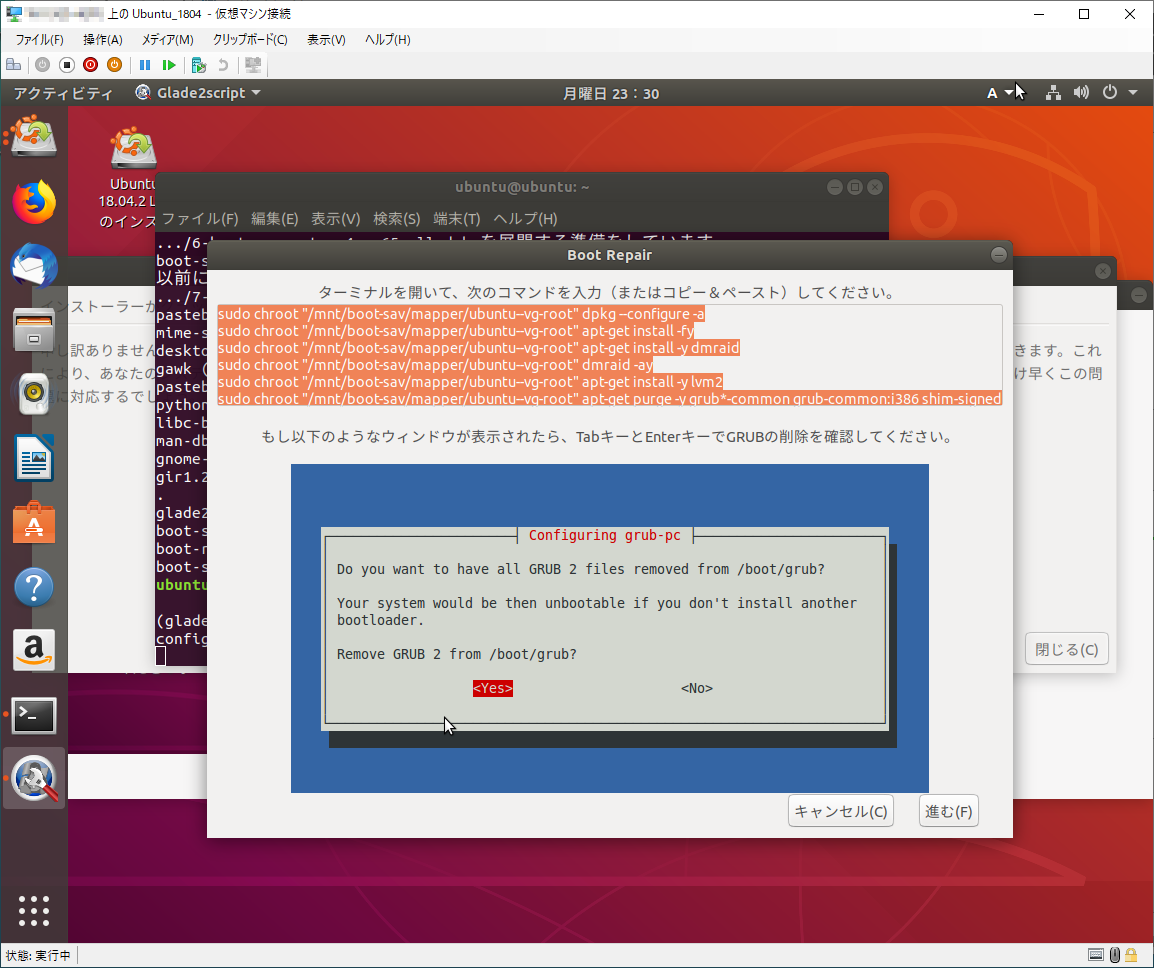1154x968 pixels.
Task: Pause the virtual machine
Action: click(x=145, y=65)
